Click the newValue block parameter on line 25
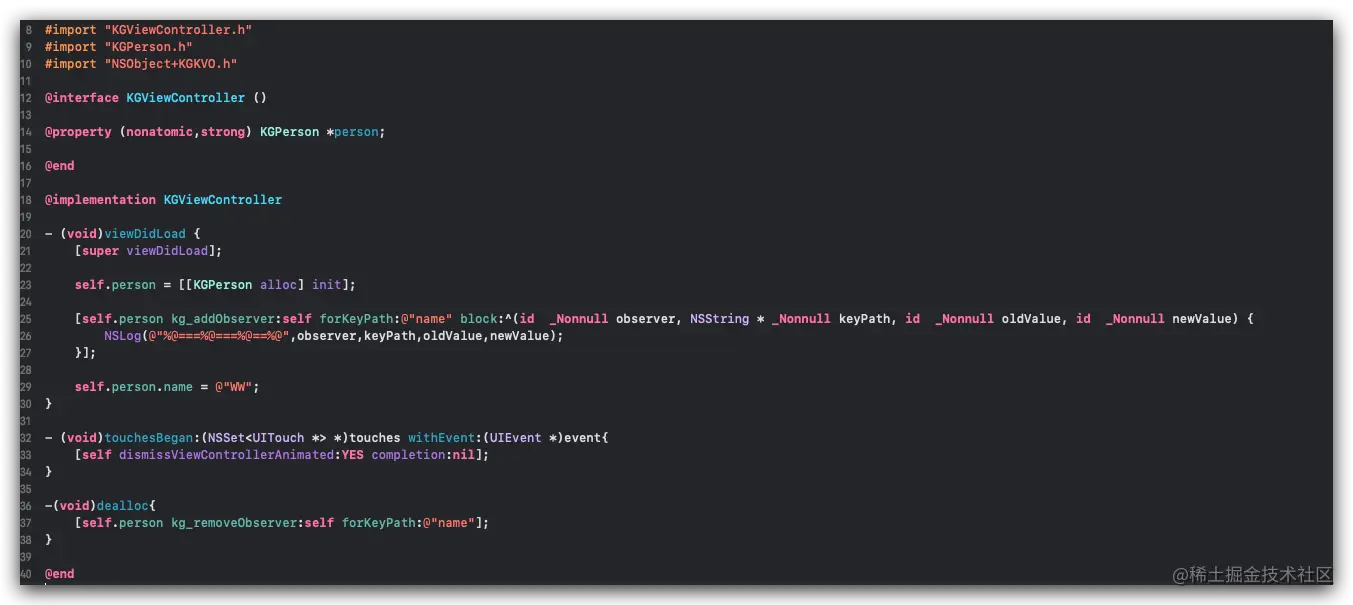 pos(1201,319)
